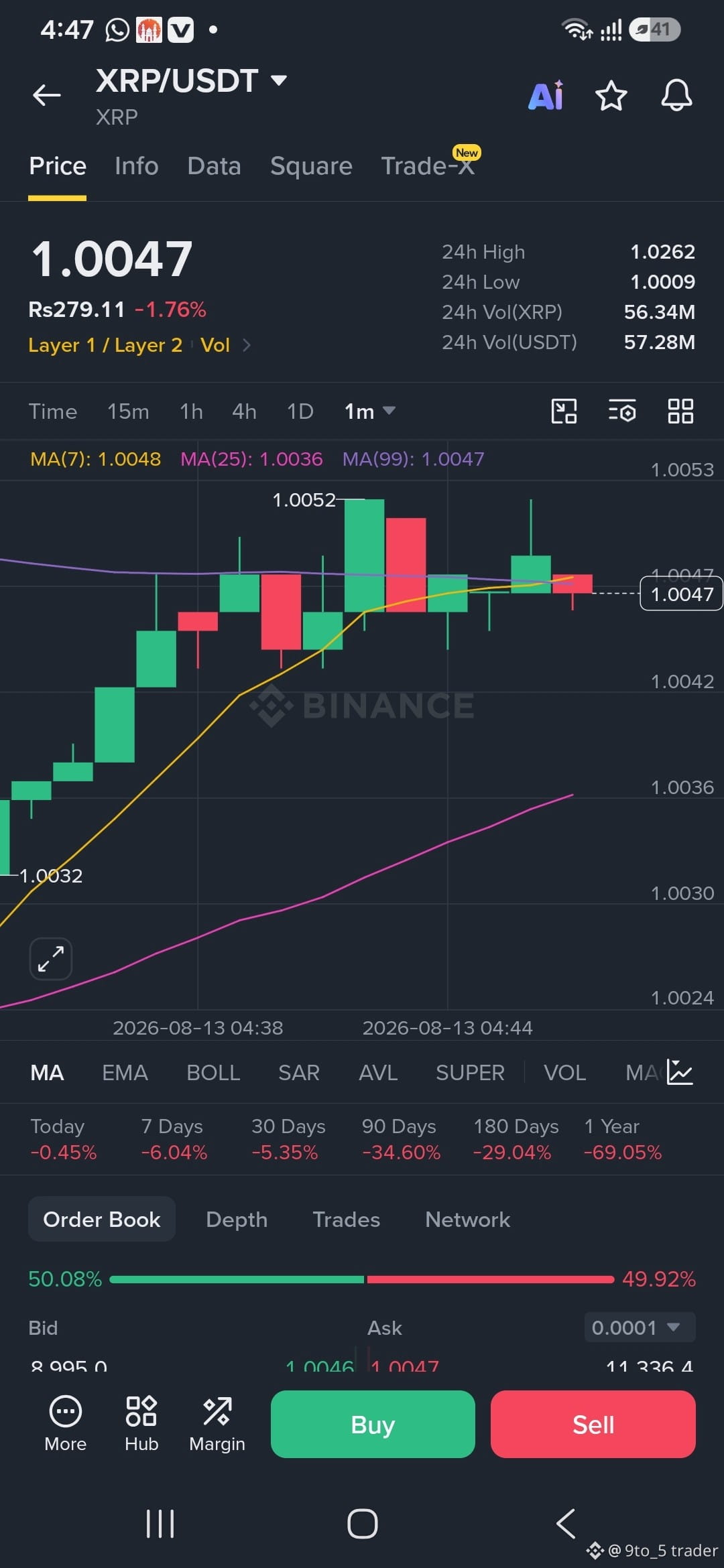The image size is (724, 1568).
Task: Select the 15m interval
Action: (129, 411)
